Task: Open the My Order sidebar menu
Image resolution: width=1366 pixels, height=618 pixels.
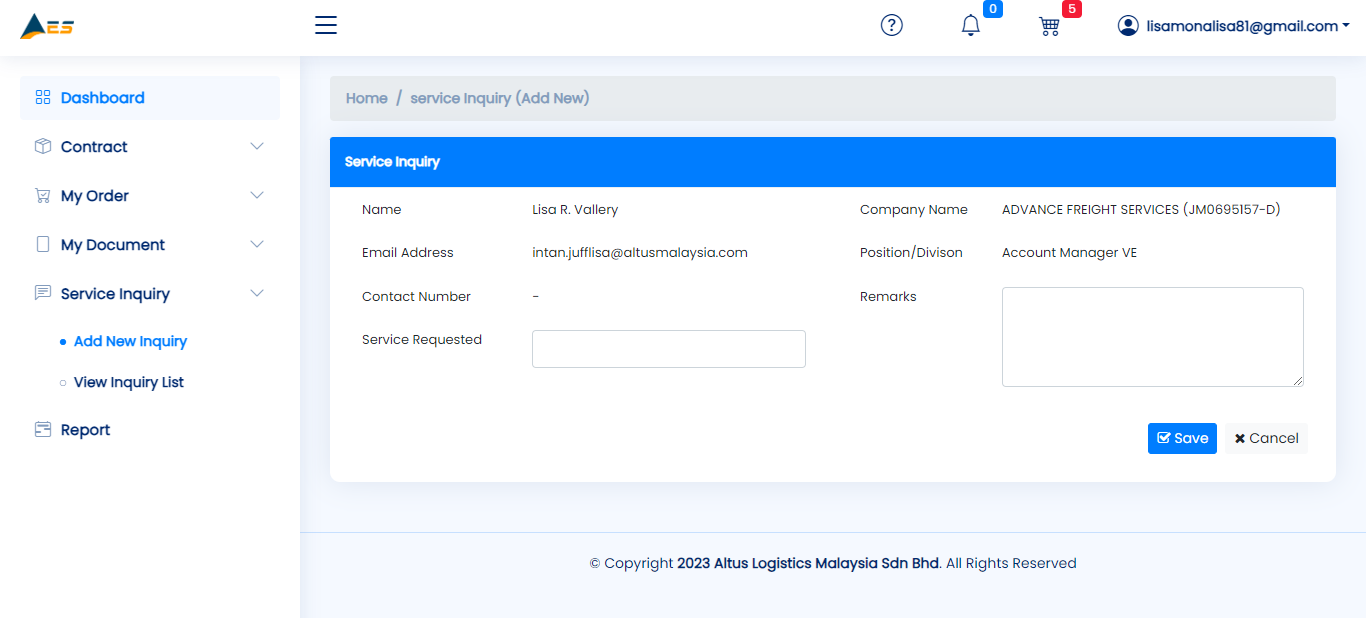Action: click(x=150, y=196)
